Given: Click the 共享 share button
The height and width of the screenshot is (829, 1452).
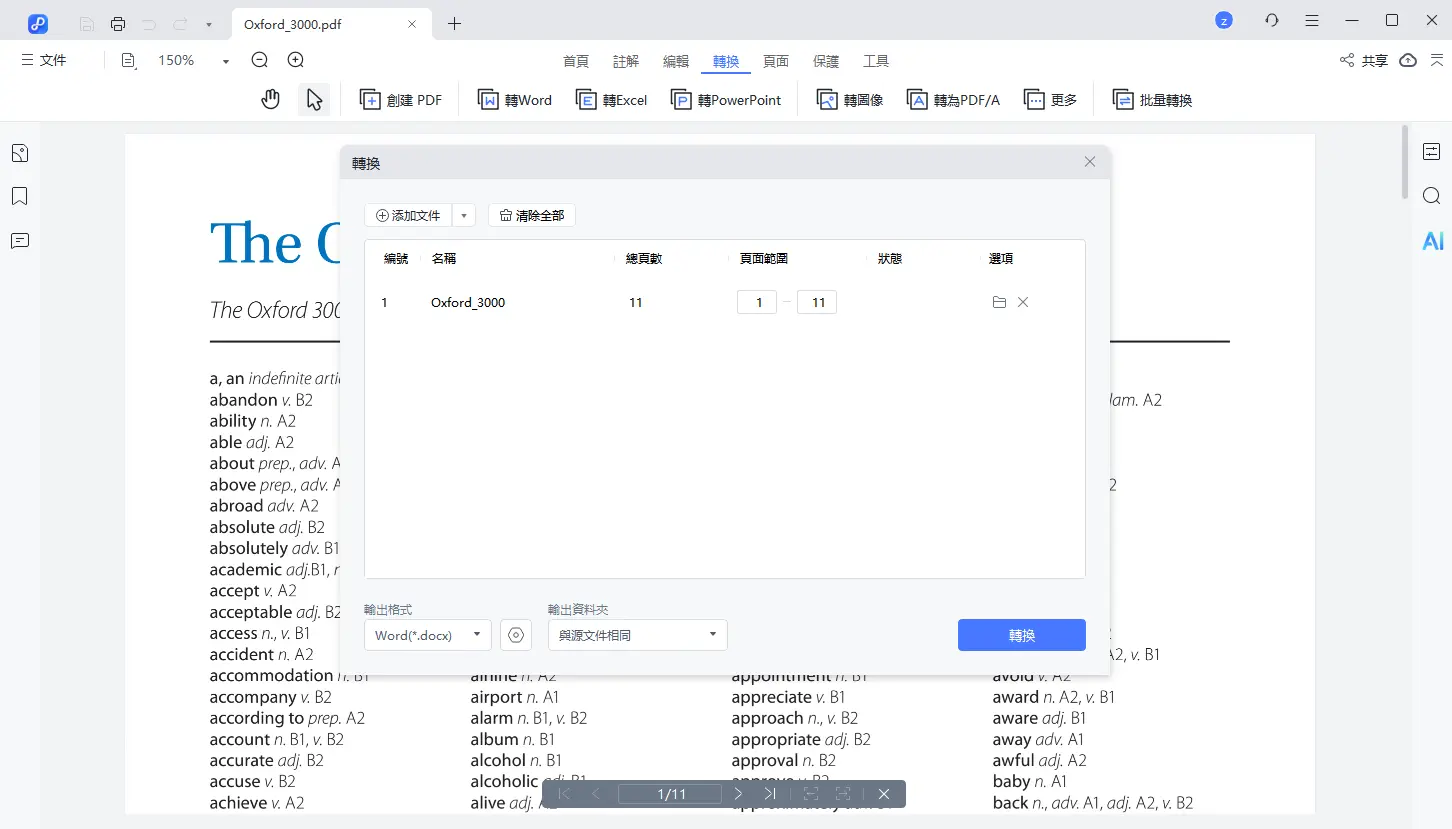Looking at the screenshot, I should (1364, 61).
